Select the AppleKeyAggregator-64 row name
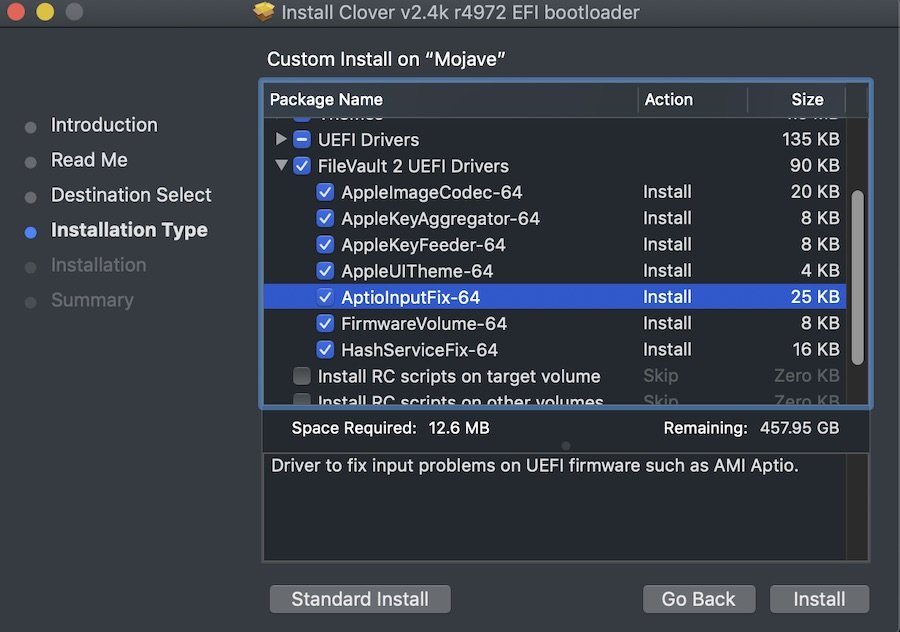Image resolution: width=900 pixels, height=632 pixels. (x=440, y=219)
